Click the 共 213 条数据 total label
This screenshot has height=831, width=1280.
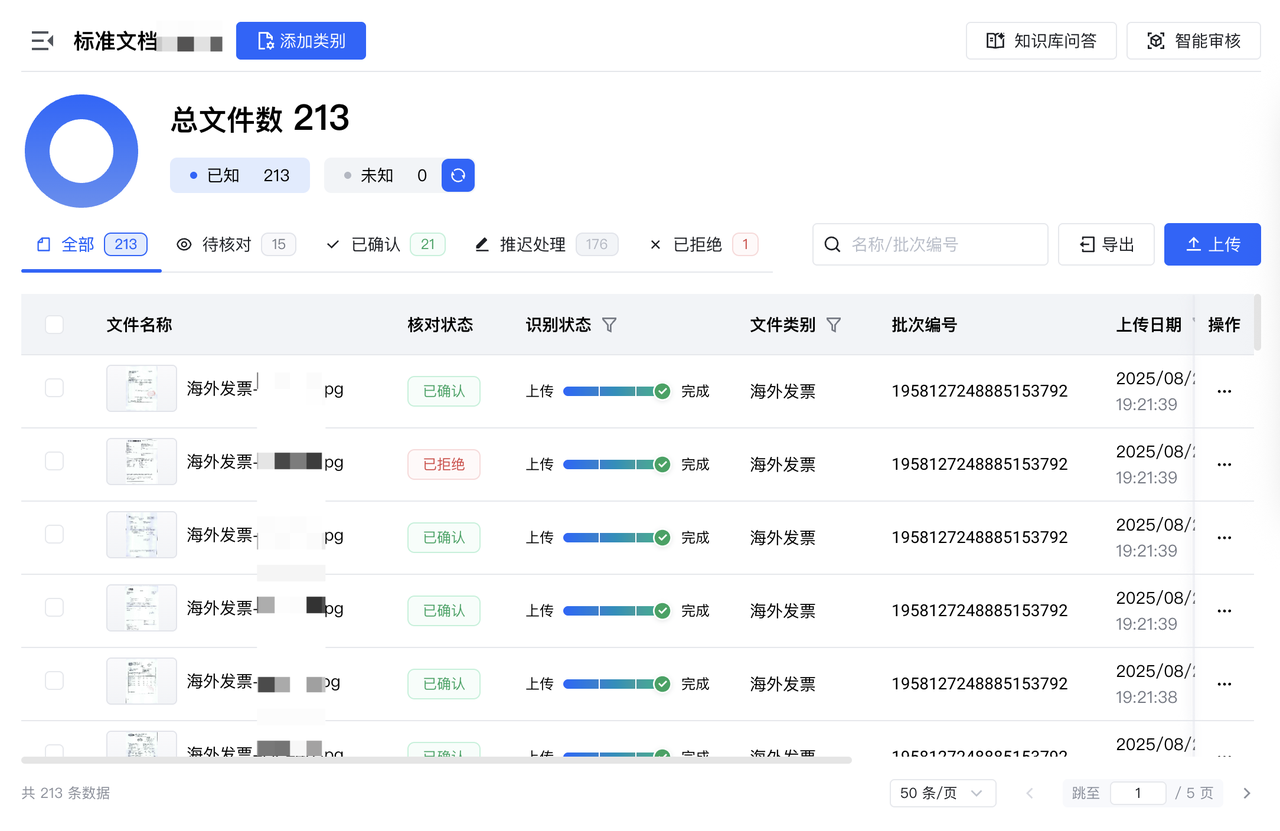[x=66, y=793]
